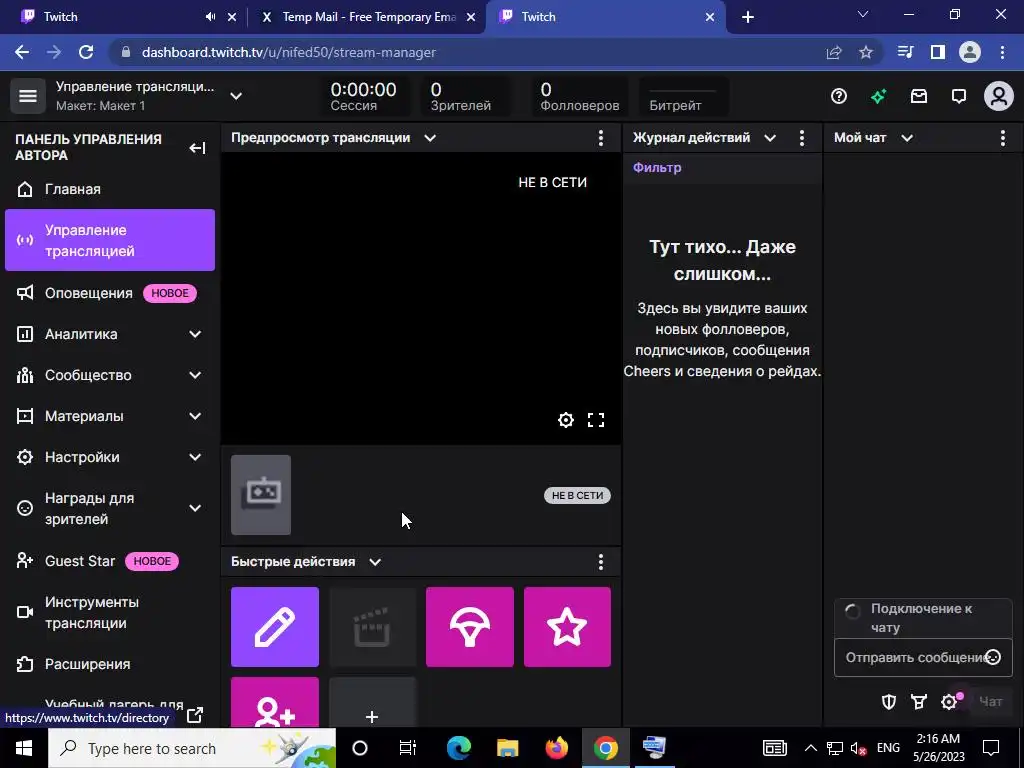The image size is (1024, 768).
Task: Open Firefox from taskbar
Action: pos(556,748)
